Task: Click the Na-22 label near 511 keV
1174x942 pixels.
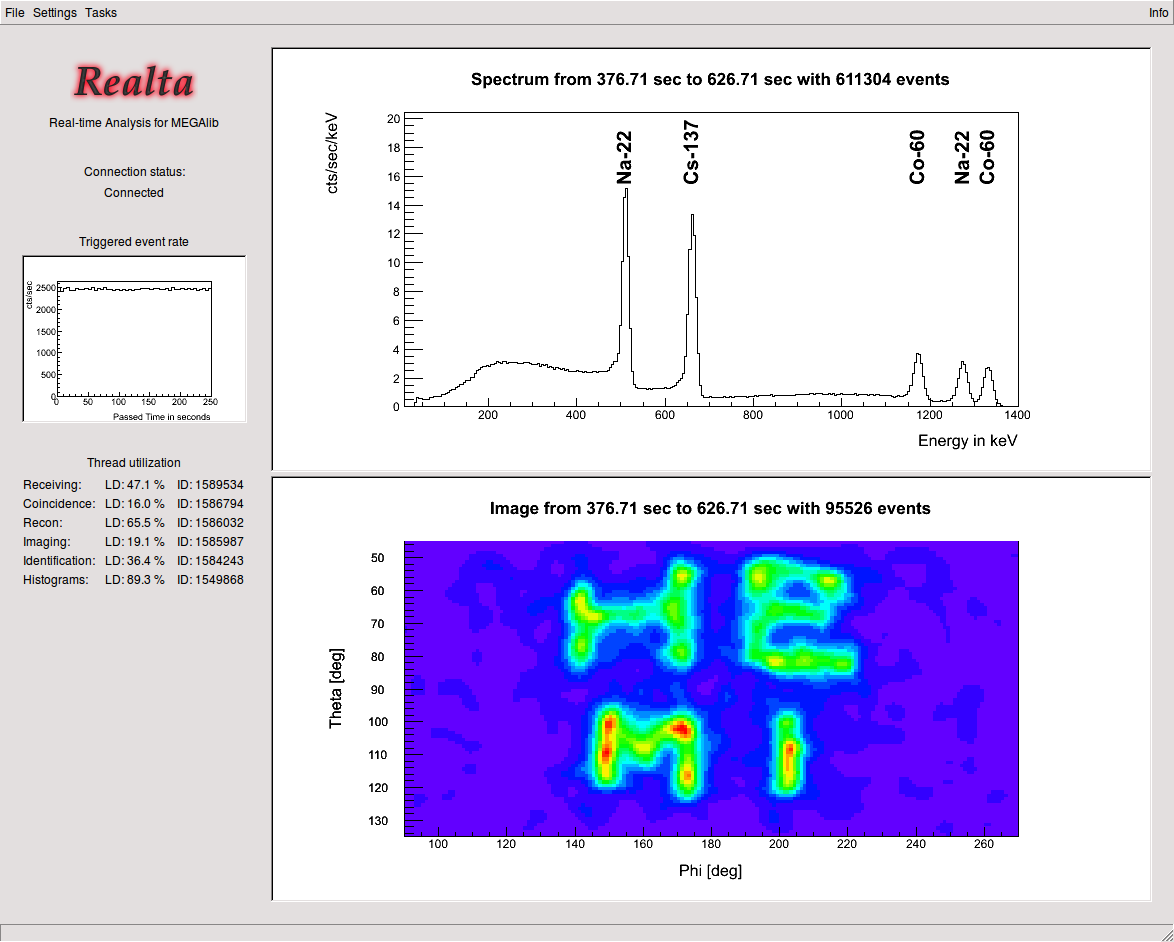Action: click(624, 158)
